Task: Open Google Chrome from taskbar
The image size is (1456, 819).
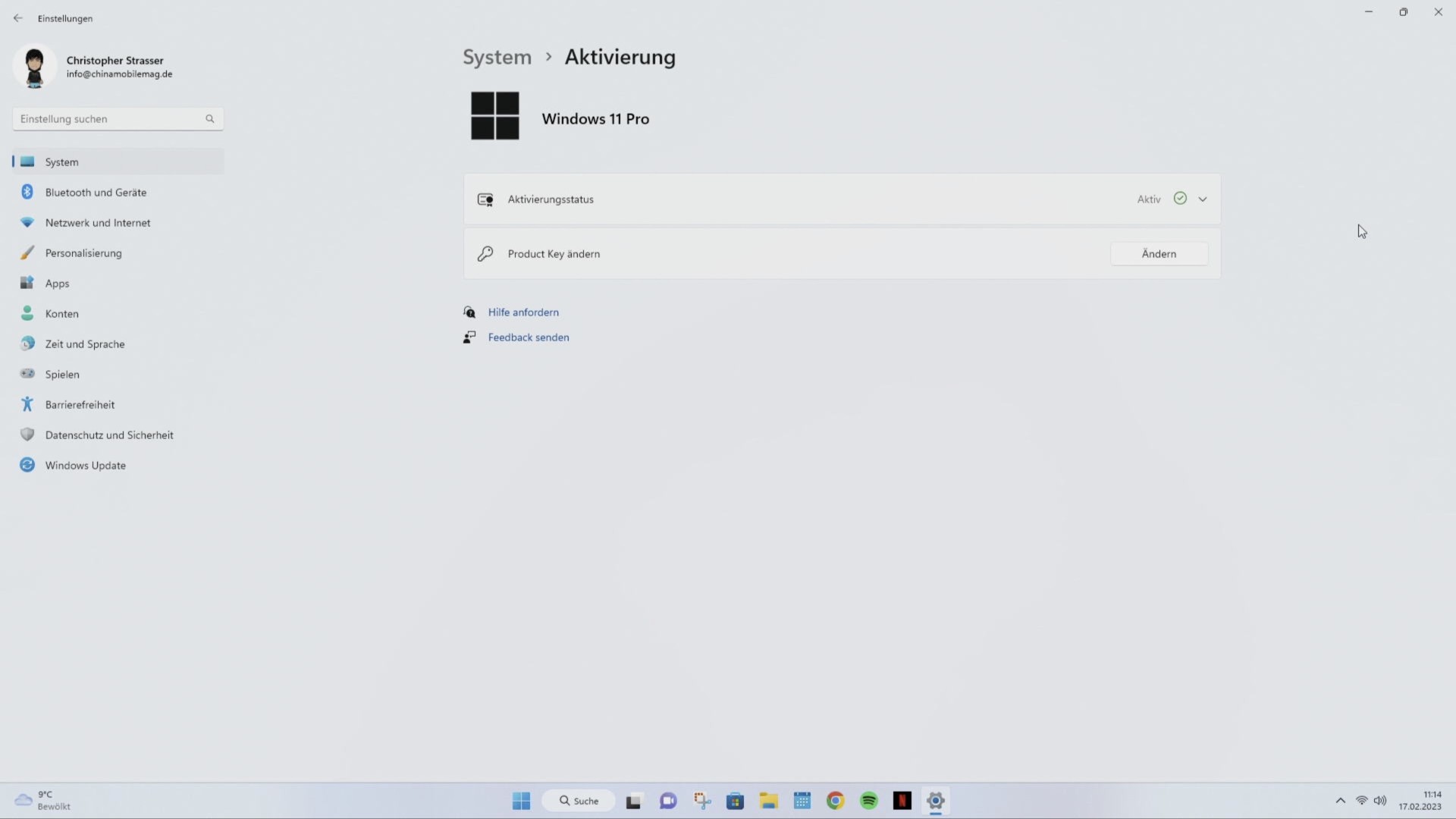Action: point(836,801)
